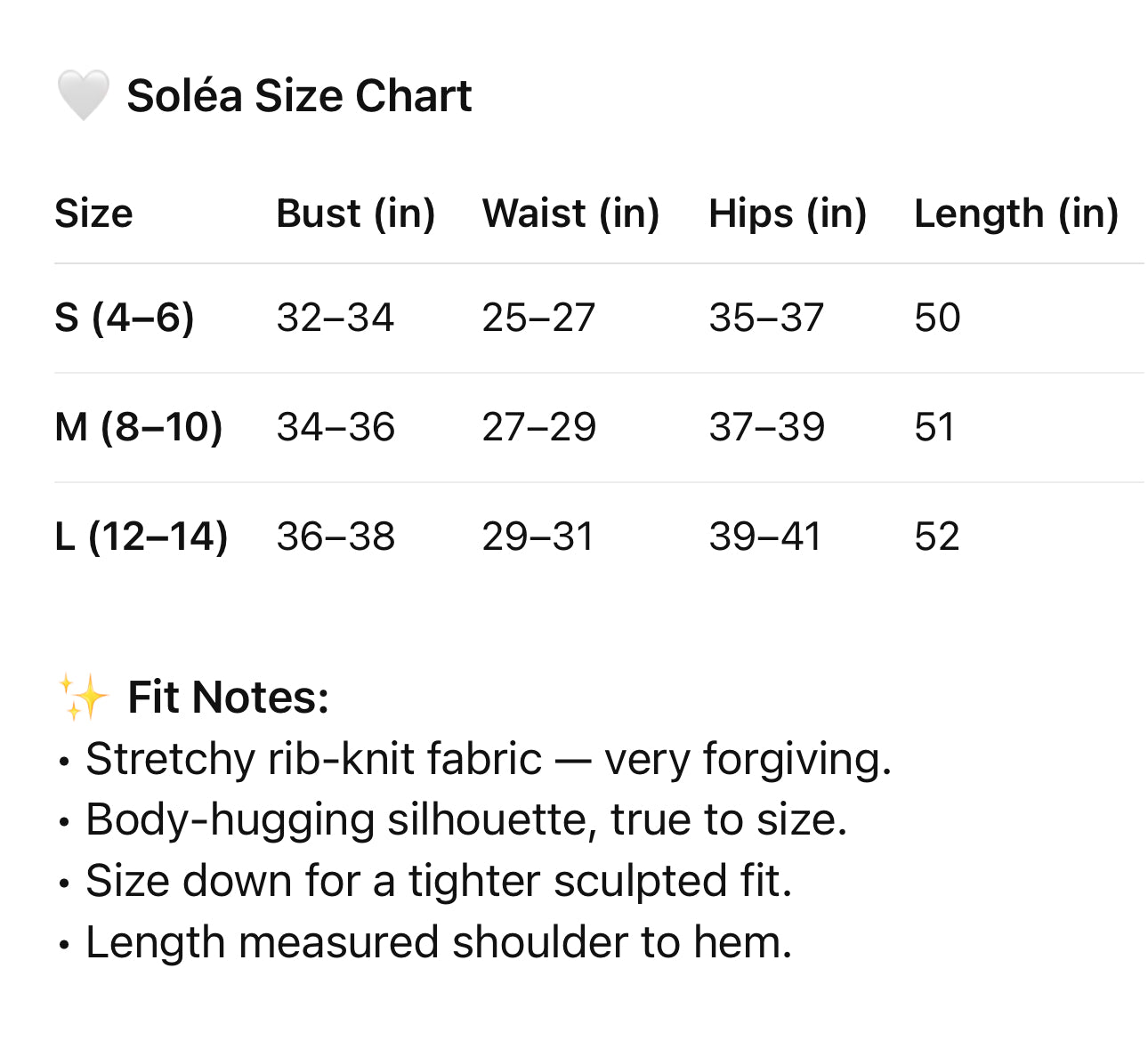Click the length measured shoulder to hem note
The image size is (1148, 1049).
[x=438, y=942]
